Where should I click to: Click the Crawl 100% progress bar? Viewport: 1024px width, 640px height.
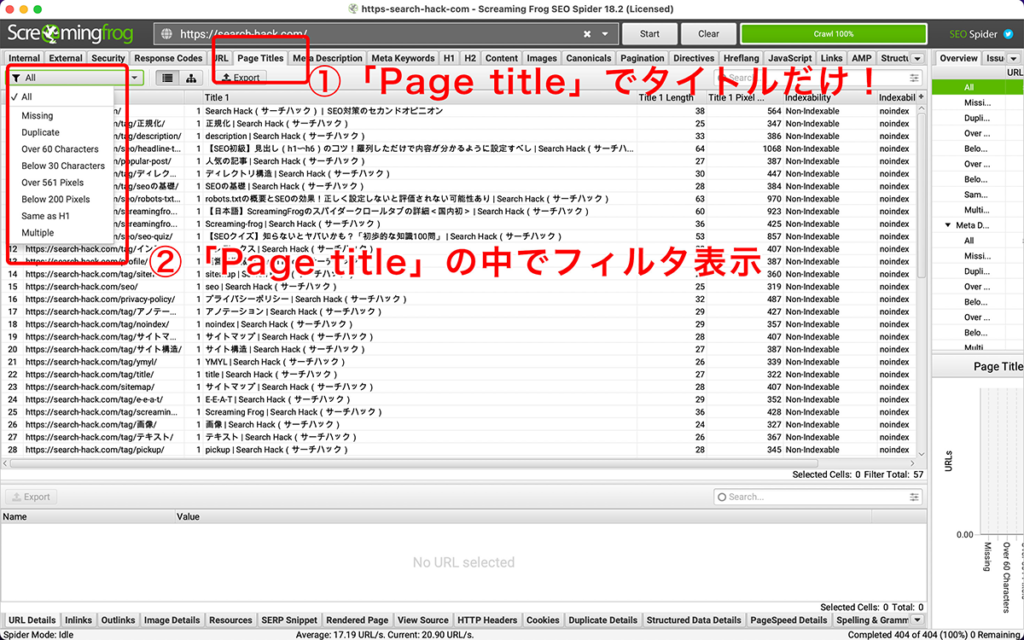pyautogui.click(x=833, y=34)
